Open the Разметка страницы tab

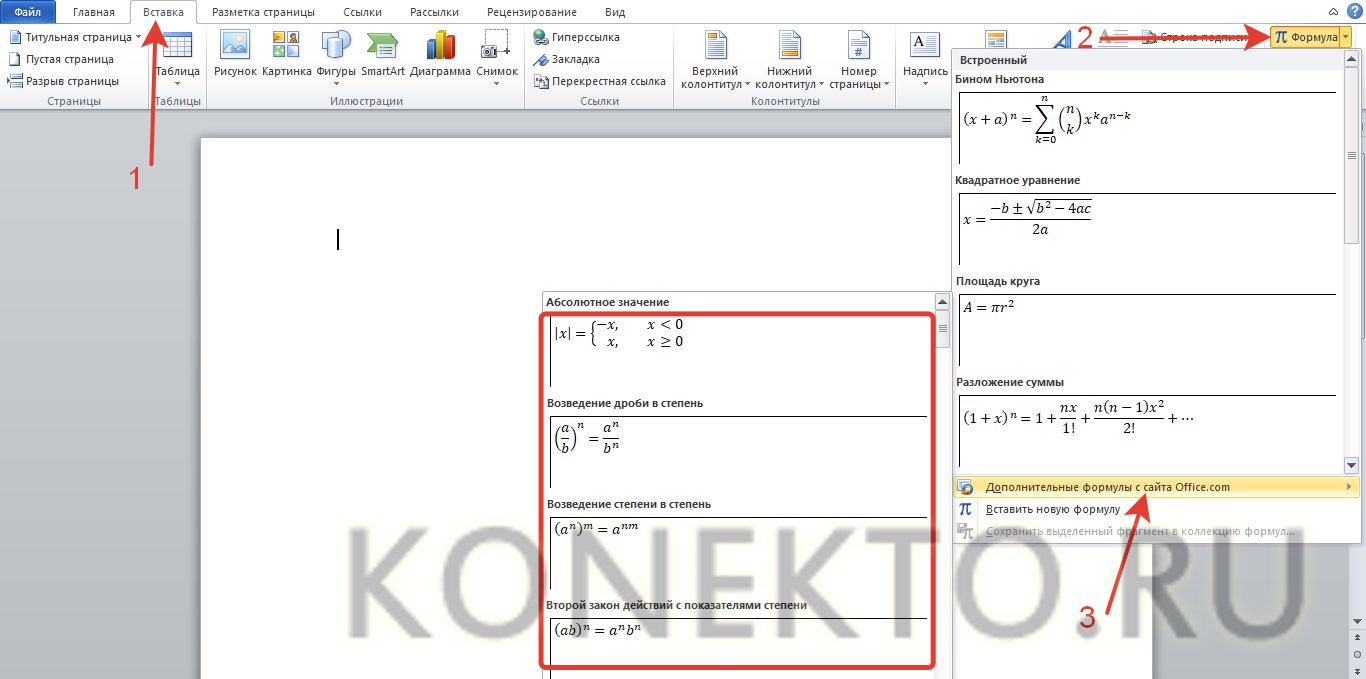coord(263,12)
